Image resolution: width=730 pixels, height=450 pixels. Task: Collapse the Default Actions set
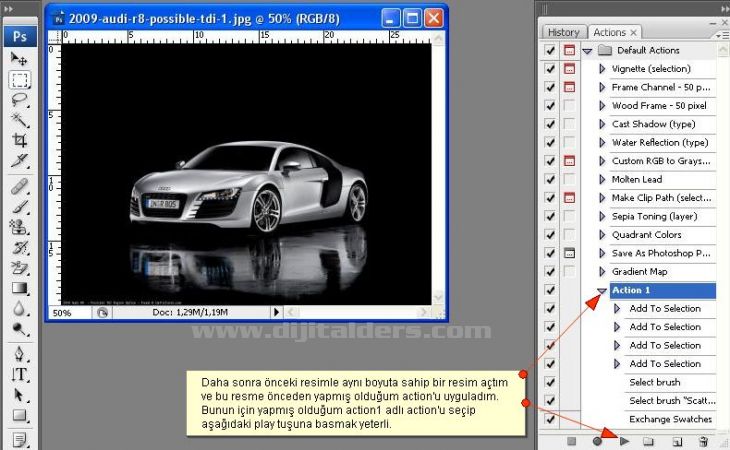(587, 51)
